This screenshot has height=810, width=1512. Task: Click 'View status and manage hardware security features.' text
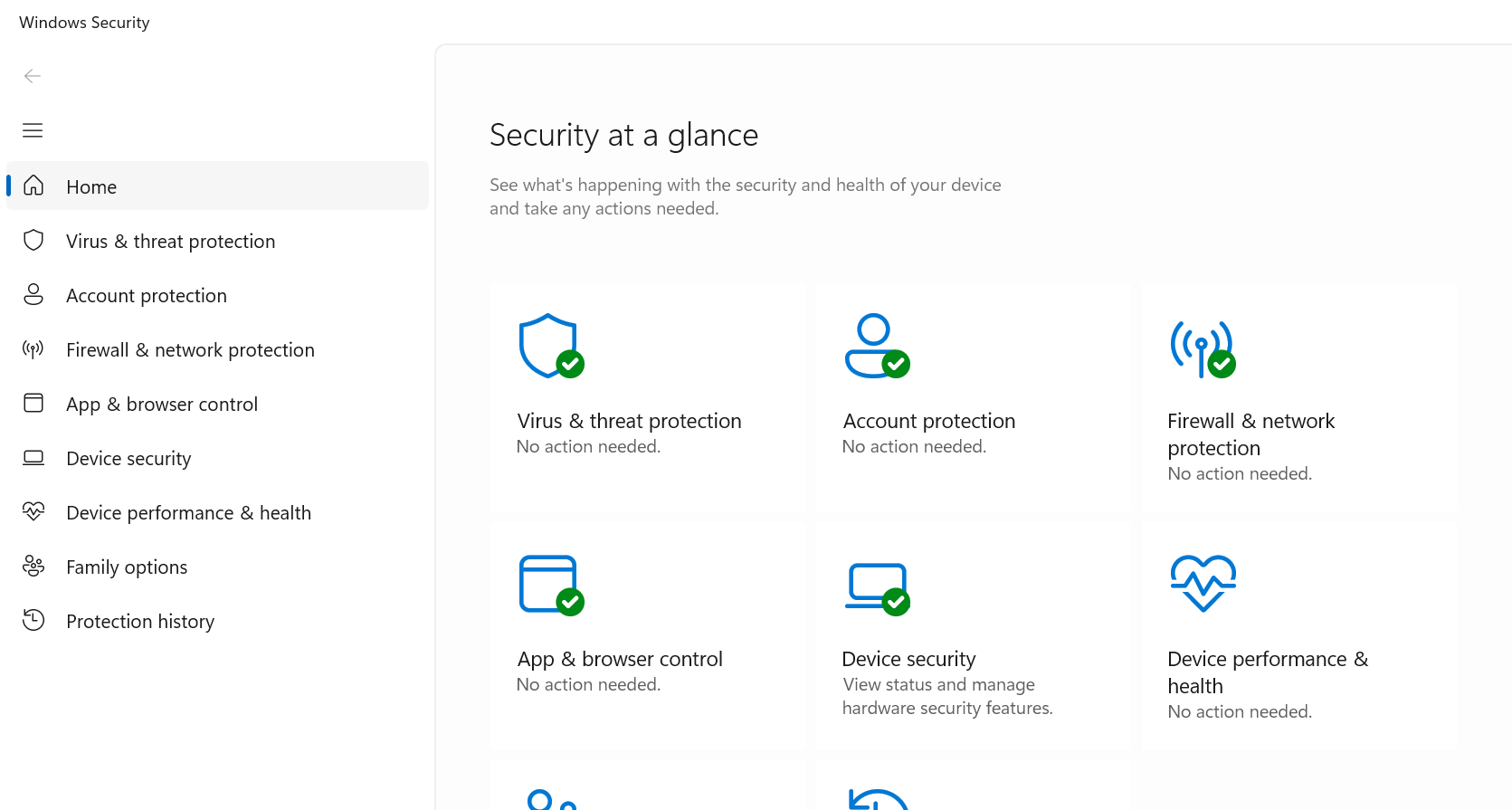click(x=947, y=696)
